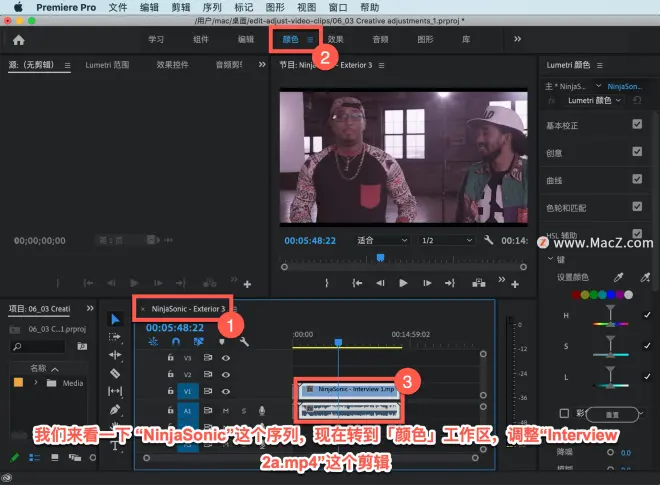Open the Lumetri 范围 tab
The width and height of the screenshot is (660, 485).
pyautogui.click(x=107, y=65)
